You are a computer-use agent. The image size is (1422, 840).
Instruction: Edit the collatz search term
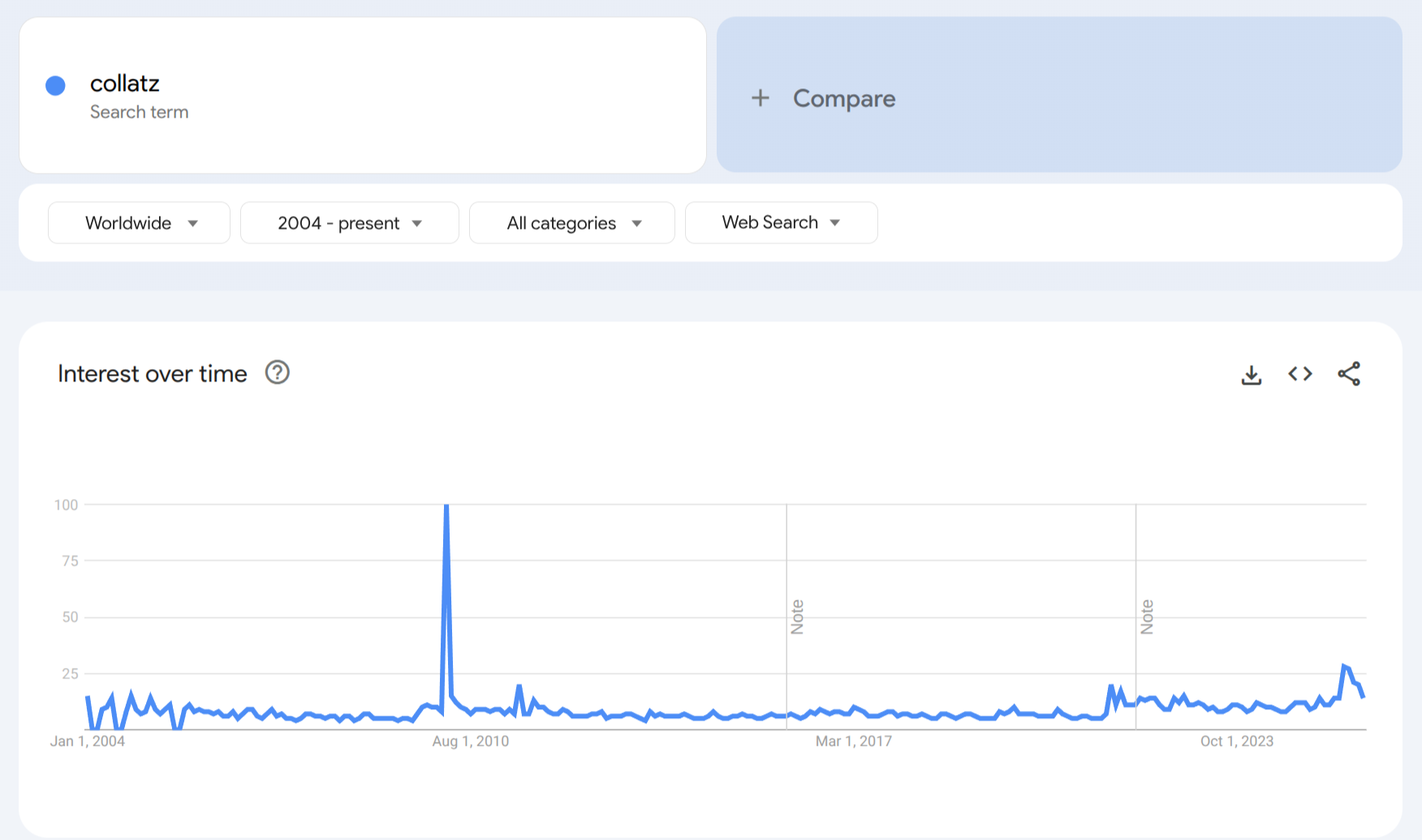(125, 84)
